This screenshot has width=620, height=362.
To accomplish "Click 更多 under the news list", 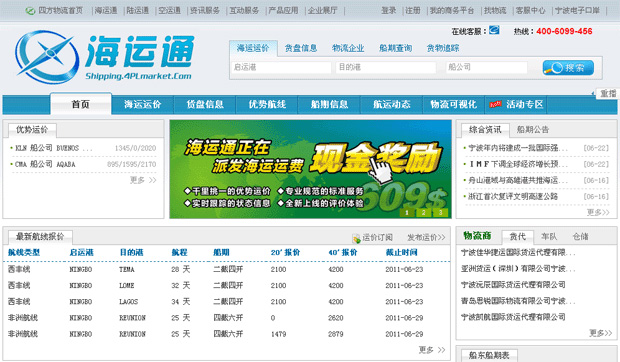I will [x=598, y=213].
